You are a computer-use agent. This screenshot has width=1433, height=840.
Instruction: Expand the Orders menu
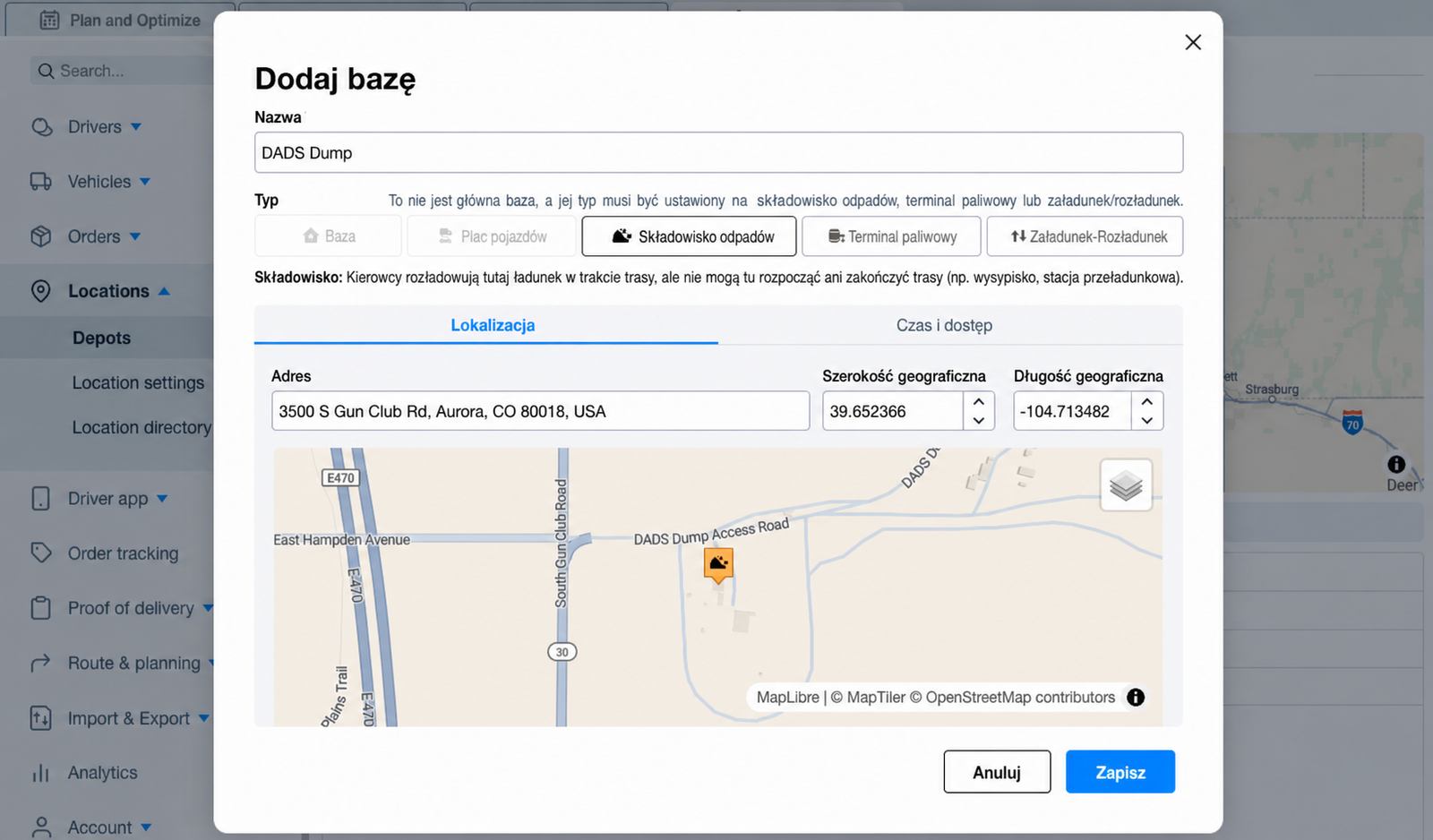point(135,236)
